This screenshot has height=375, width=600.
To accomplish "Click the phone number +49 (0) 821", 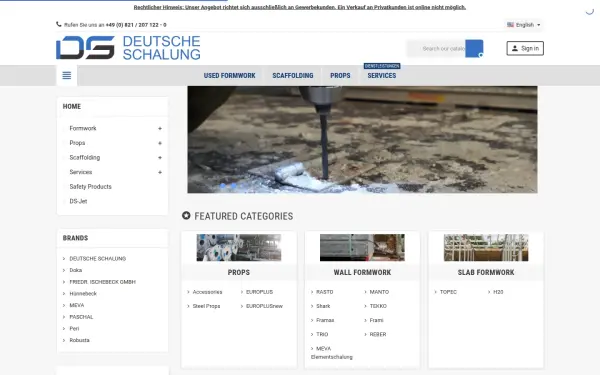I will click(x=136, y=25).
